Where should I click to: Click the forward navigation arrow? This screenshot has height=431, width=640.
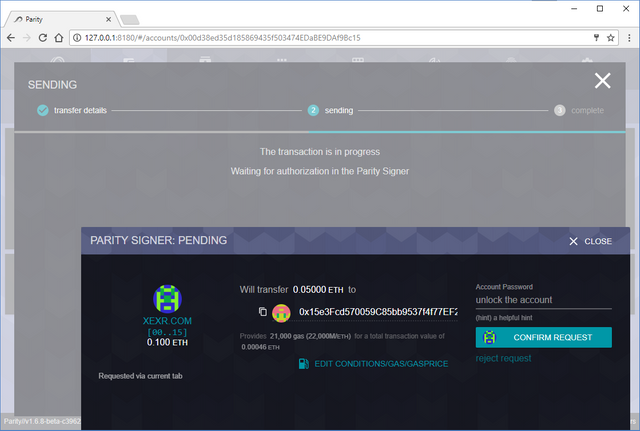coord(27,38)
